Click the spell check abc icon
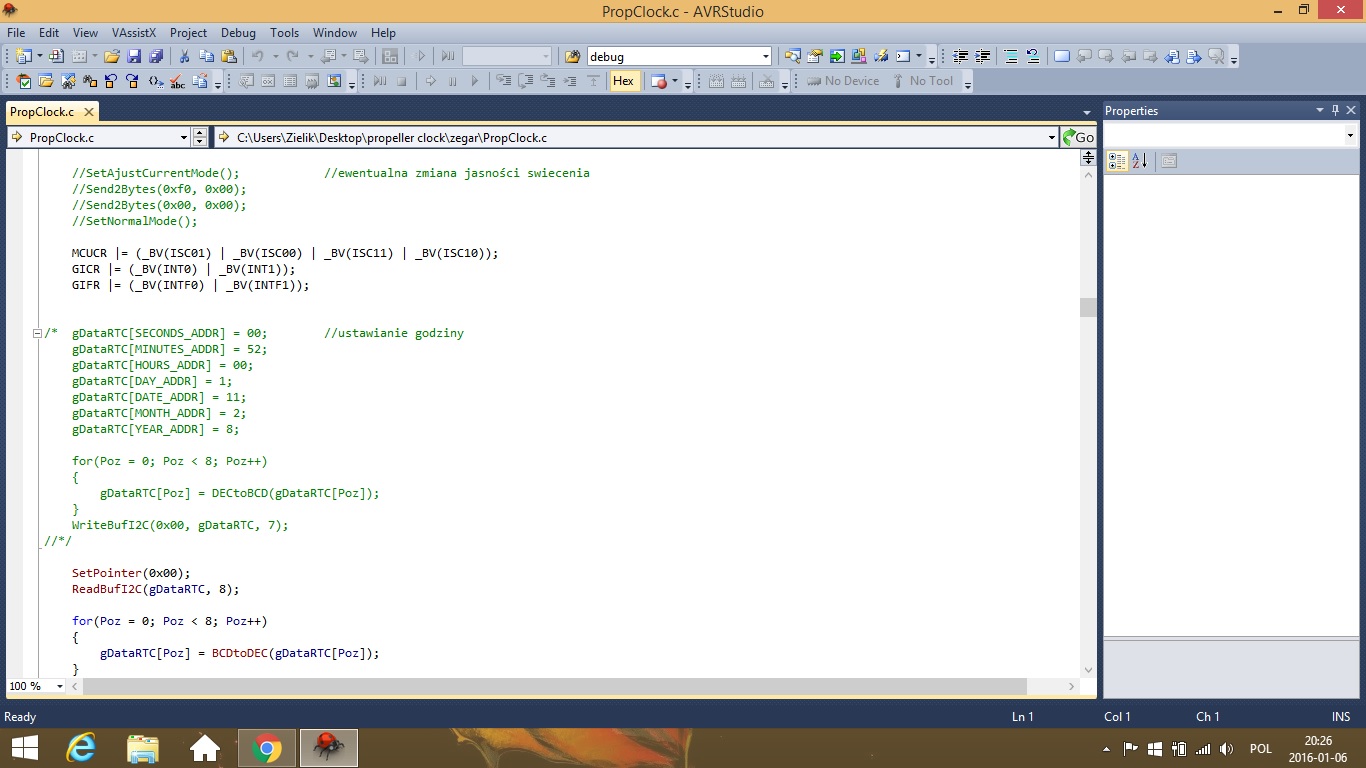 pos(177,81)
